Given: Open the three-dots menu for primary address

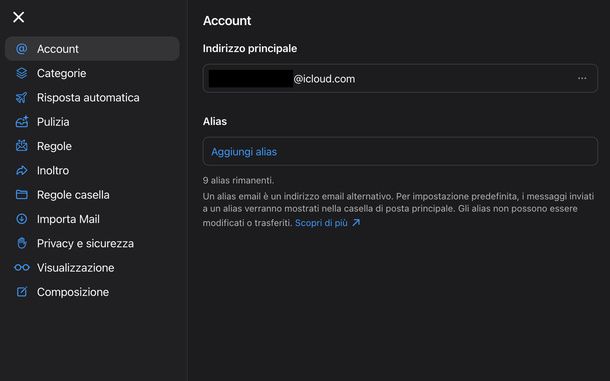Looking at the screenshot, I should pos(582,78).
